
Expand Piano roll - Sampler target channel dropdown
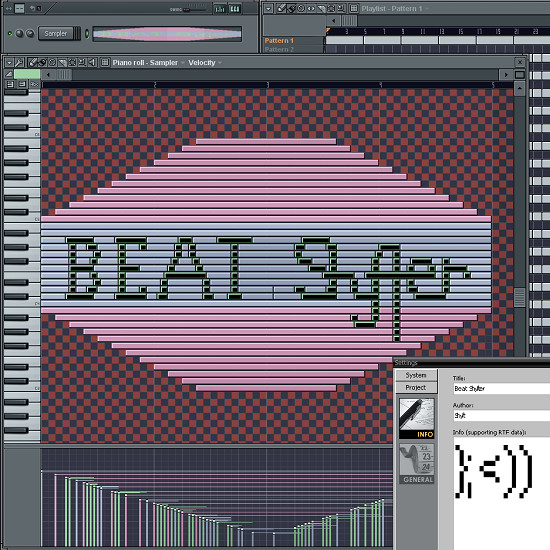[183, 63]
